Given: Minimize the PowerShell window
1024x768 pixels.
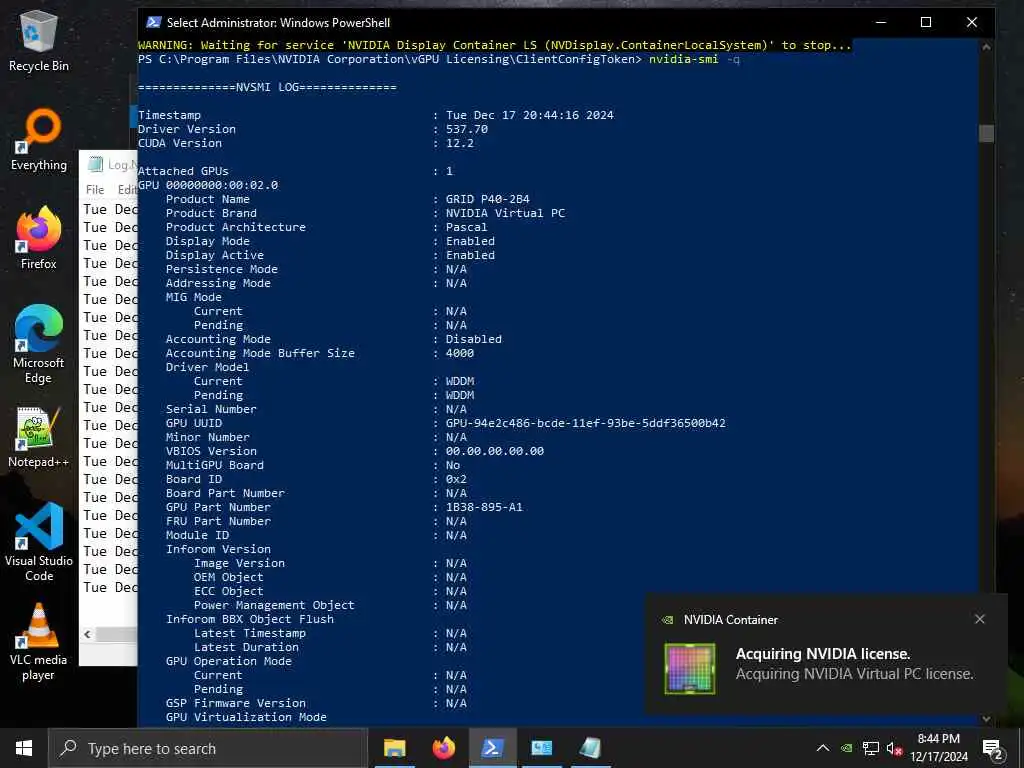Looking at the screenshot, I should click(x=880, y=22).
